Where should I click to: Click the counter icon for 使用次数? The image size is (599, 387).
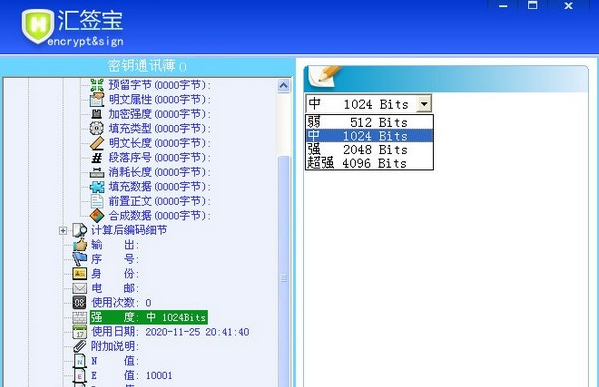coord(79,303)
